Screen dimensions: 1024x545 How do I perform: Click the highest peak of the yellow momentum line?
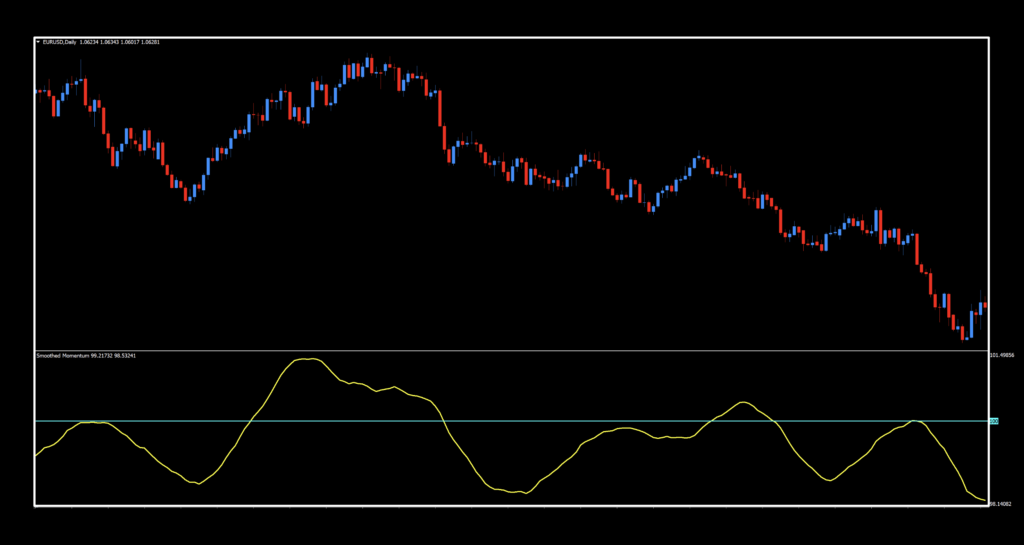click(x=308, y=359)
